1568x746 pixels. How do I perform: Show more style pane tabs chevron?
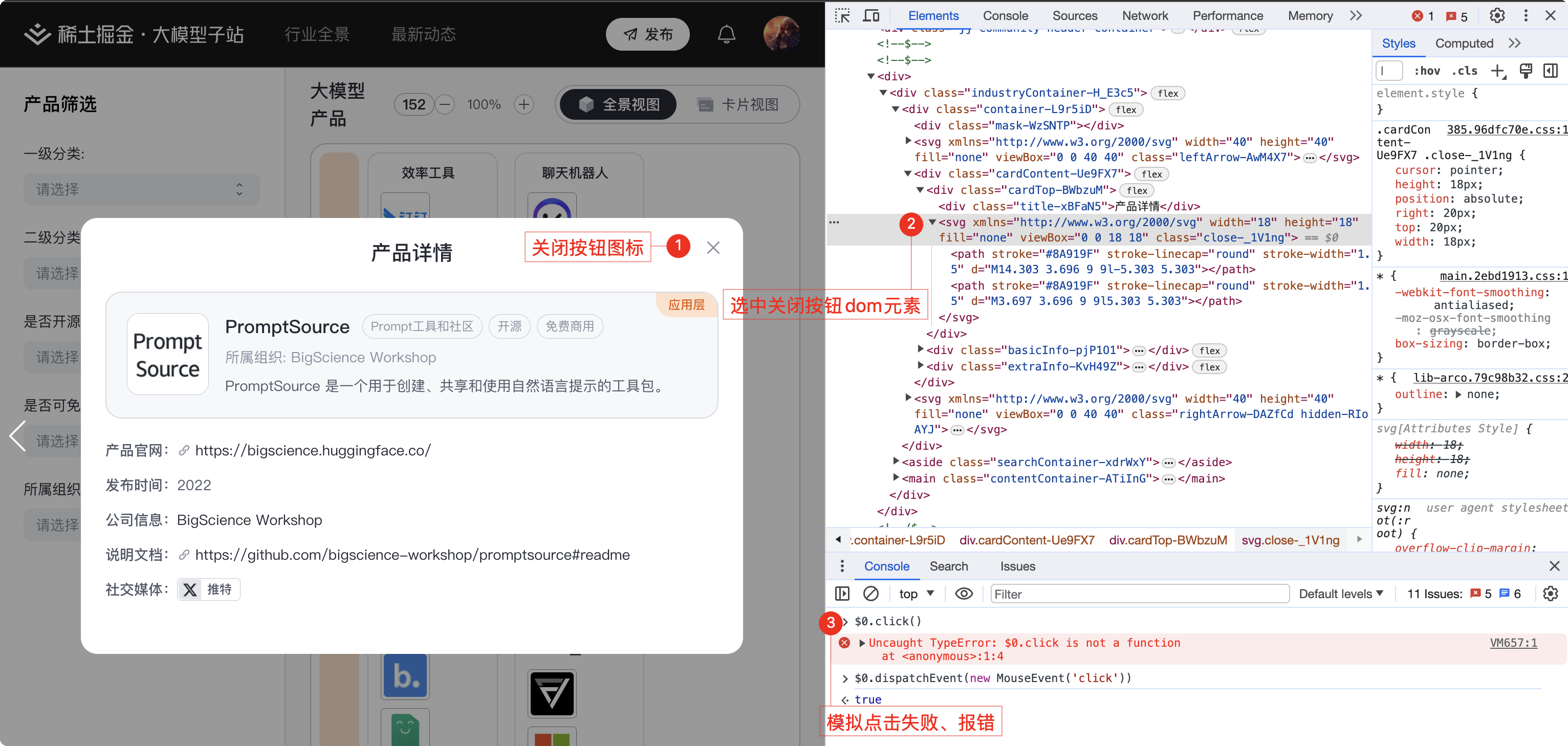(1514, 43)
